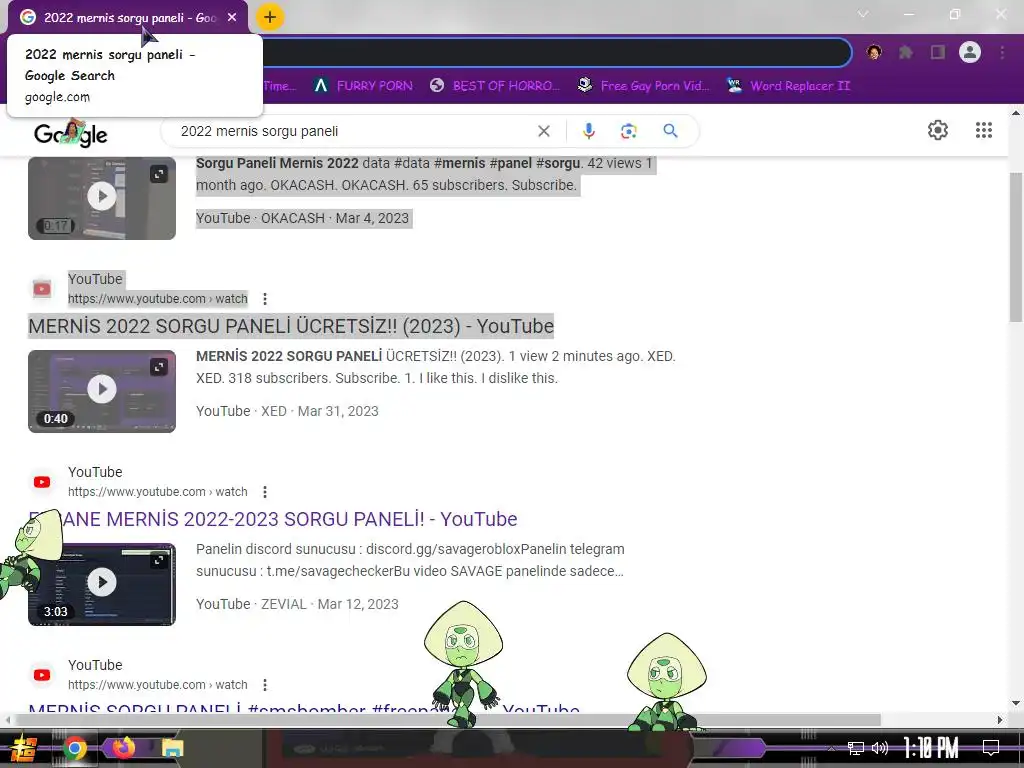Click the 1:10 PM taskbar clock
The image size is (1024, 768).
click(931, 748)
